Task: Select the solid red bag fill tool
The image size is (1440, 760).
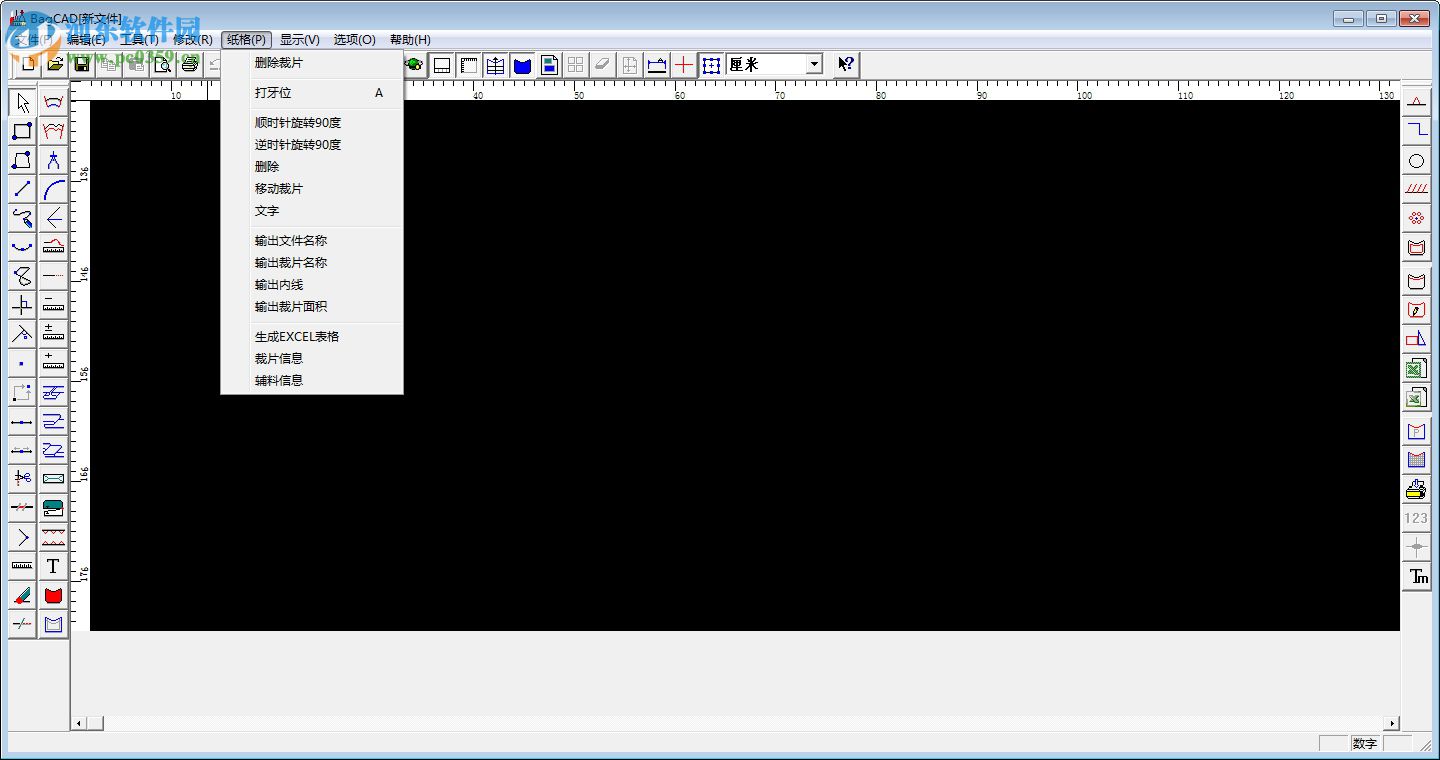Action: (x=53, y=595)
